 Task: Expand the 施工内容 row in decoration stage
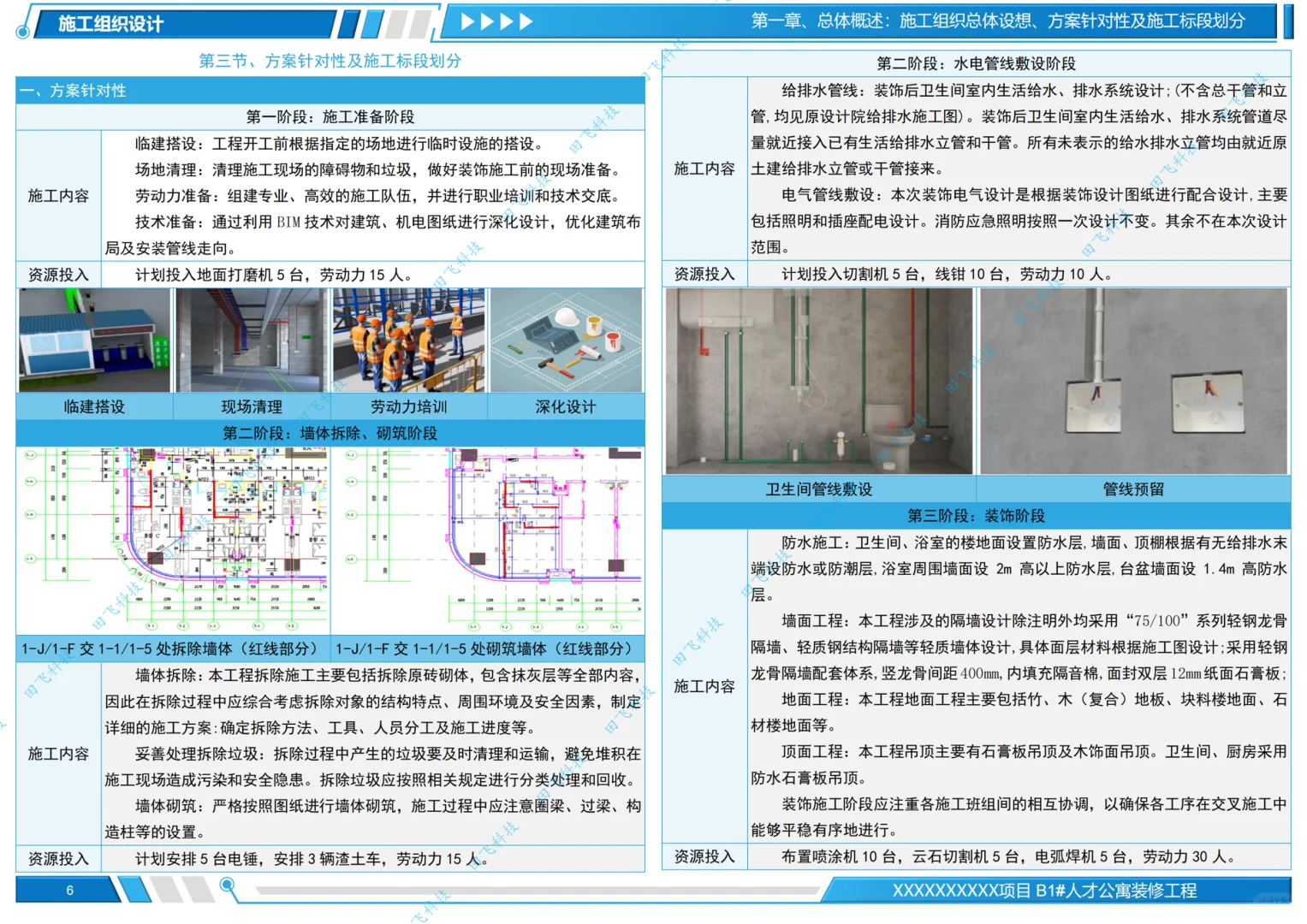tap(704, 684)
